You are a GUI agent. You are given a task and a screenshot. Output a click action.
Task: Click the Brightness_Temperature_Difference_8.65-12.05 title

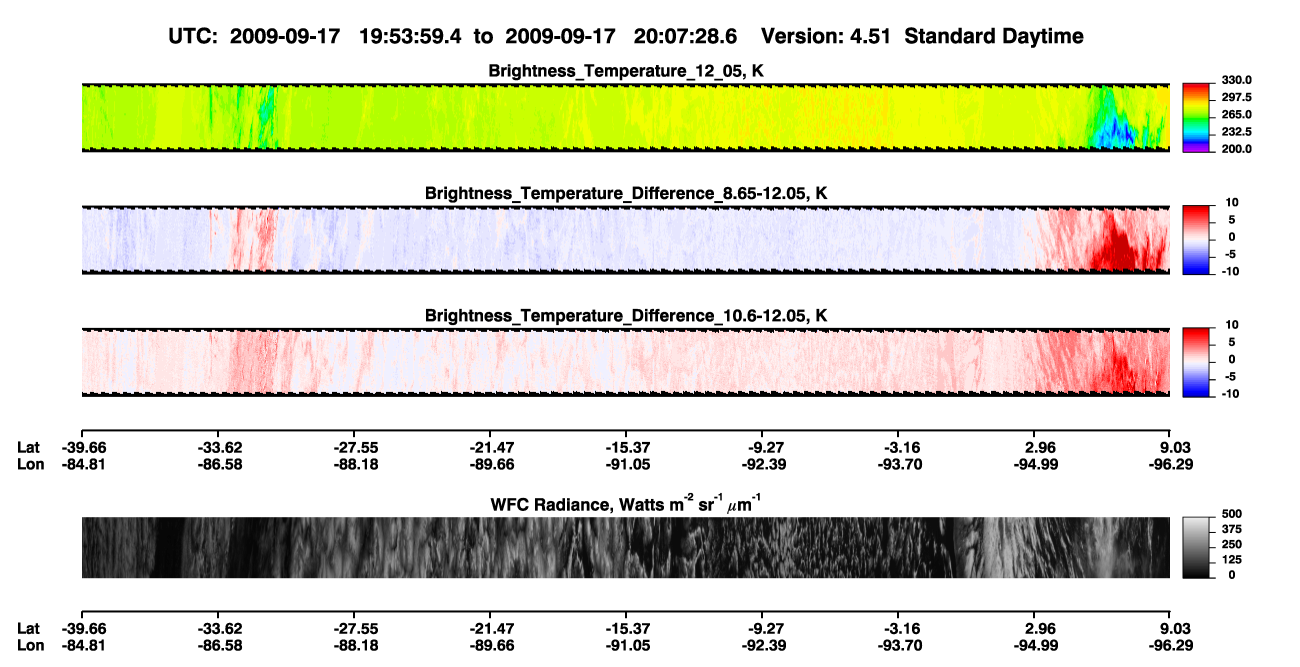click(626, 192)
